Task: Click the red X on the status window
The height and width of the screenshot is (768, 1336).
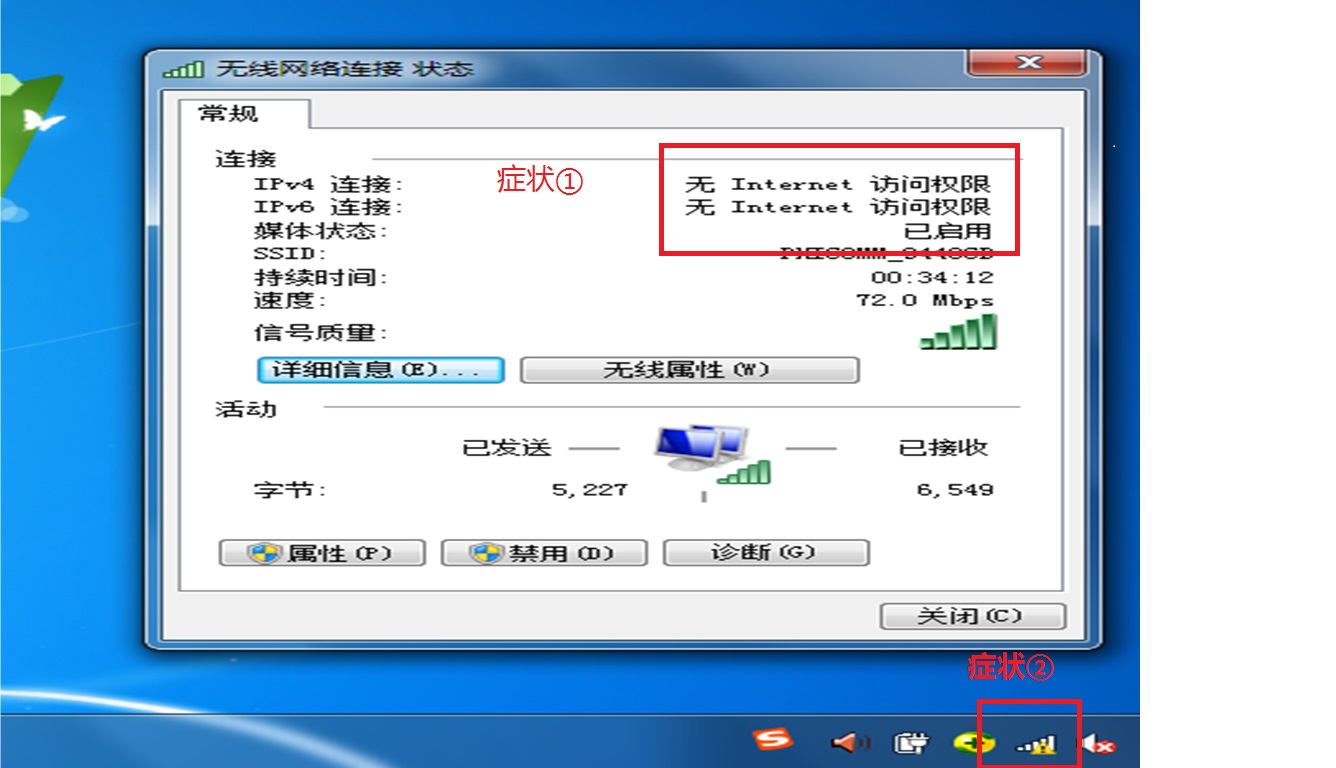Action: [1028, 62]
